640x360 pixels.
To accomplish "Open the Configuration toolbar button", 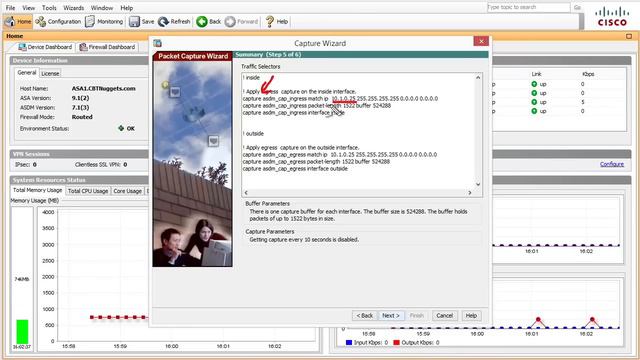I will click(58, 22).
